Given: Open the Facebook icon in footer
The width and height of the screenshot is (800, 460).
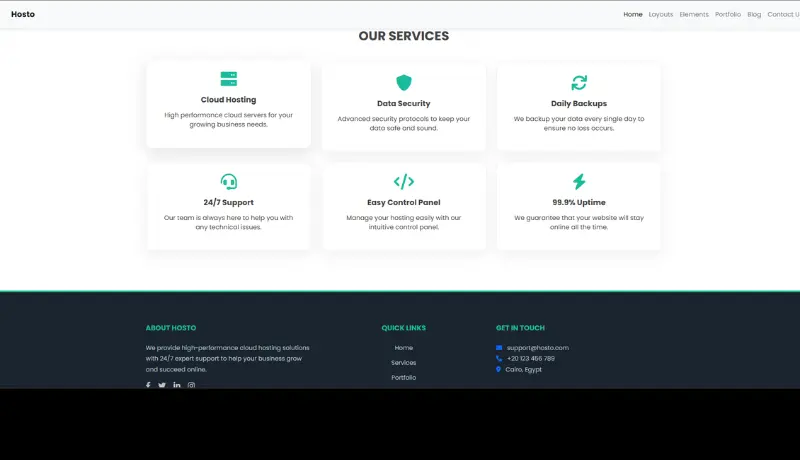Looking at the screenshot, I should coord(148,385).
